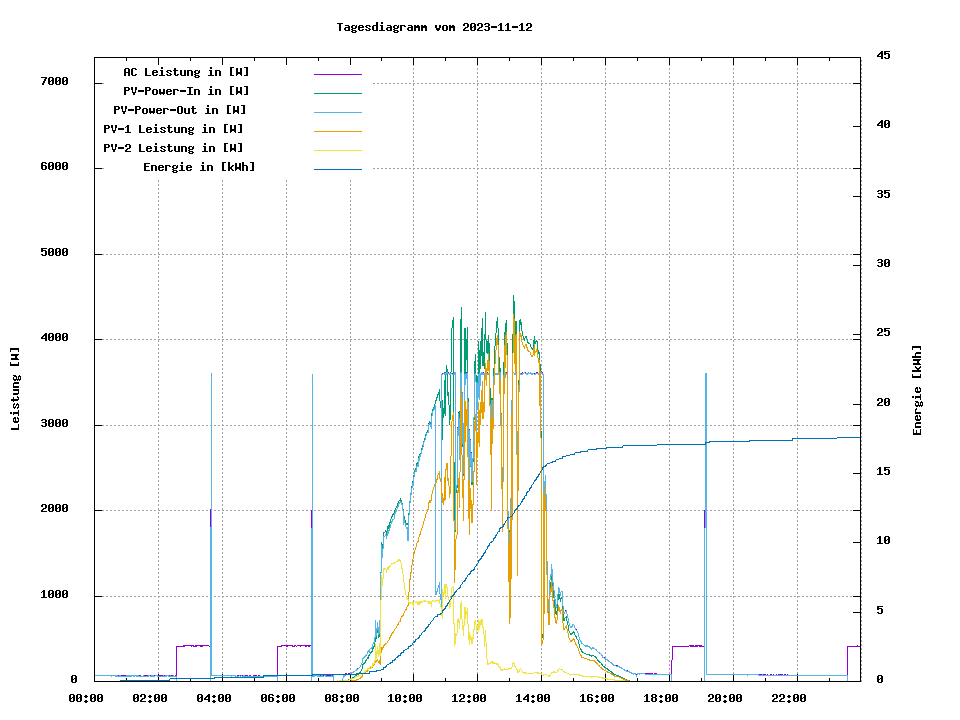Select the 12:00 time axis tick label
960x720 pixels.
pos(469,698)
